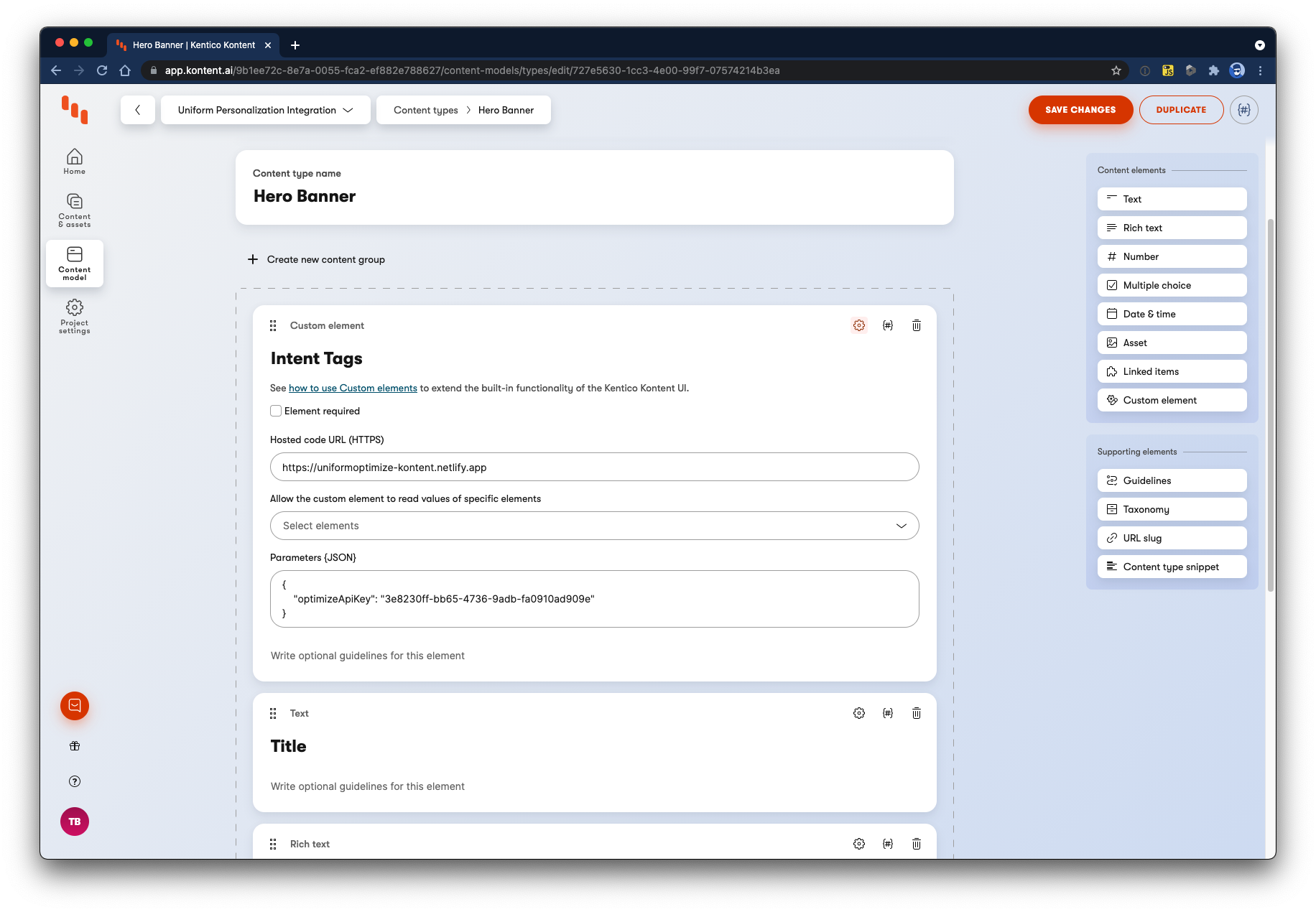Add a Custom element from panel
The width and height of the screenshot is (1316, 912).
(x=1172, y=400)
